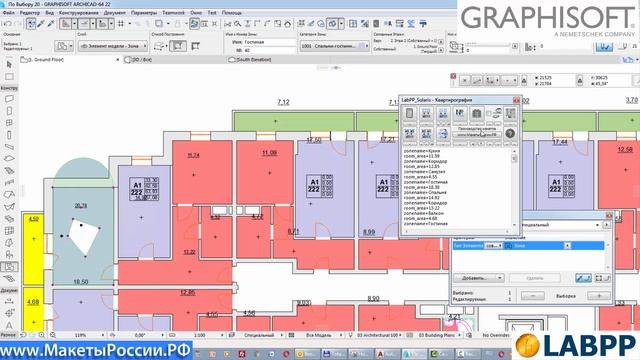
Task: Choose the last zone construction method icon
Action: click(196, 46)
